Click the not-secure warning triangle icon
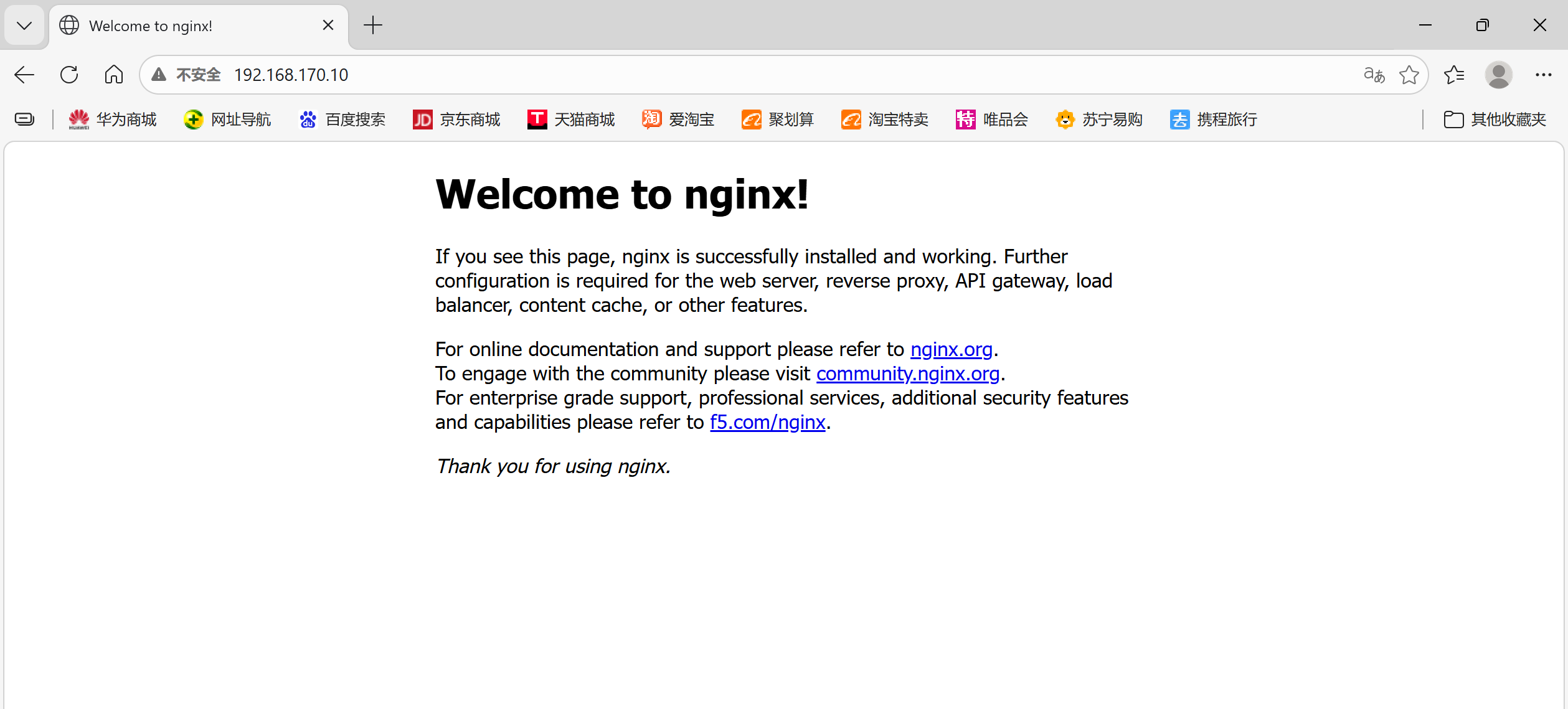 coord(159,75)
